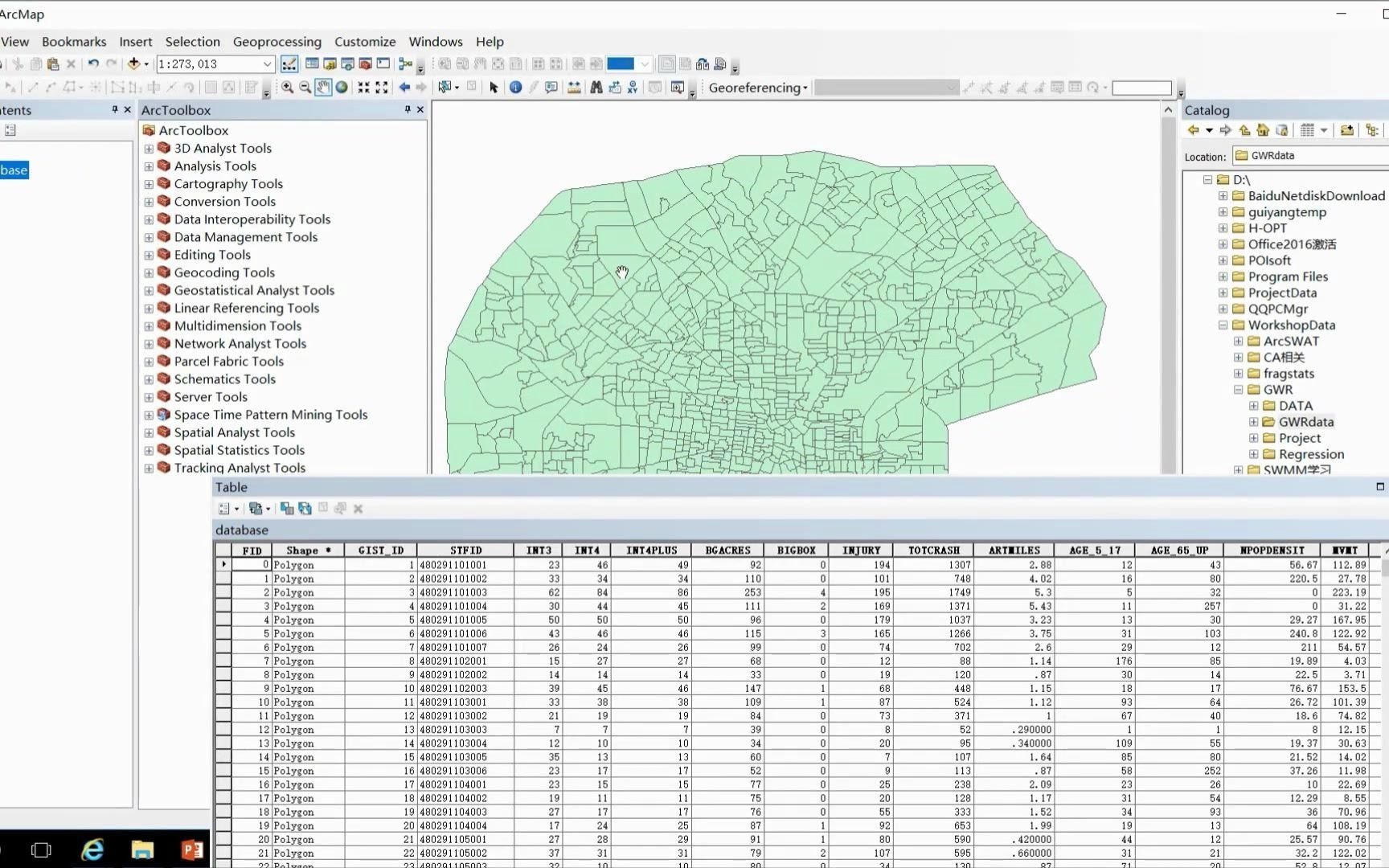This screenshot has width=1389, height=868.
Task: Expand the Analysis Tools toolbox
Action: (149, 166)
